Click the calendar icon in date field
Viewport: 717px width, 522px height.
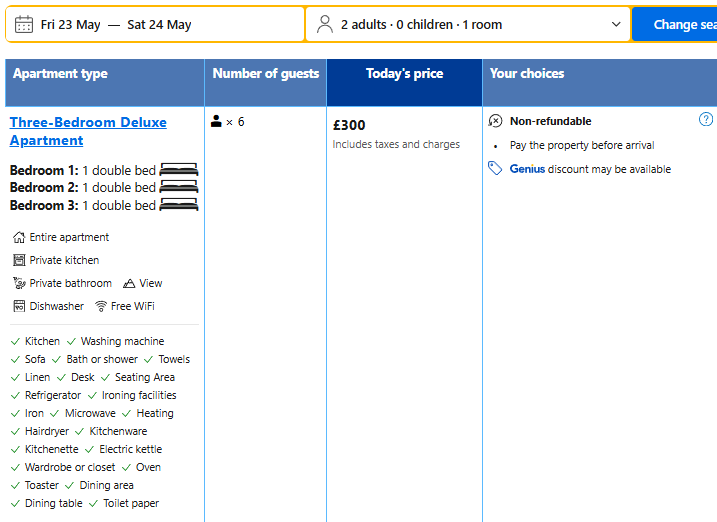[24, 25]
